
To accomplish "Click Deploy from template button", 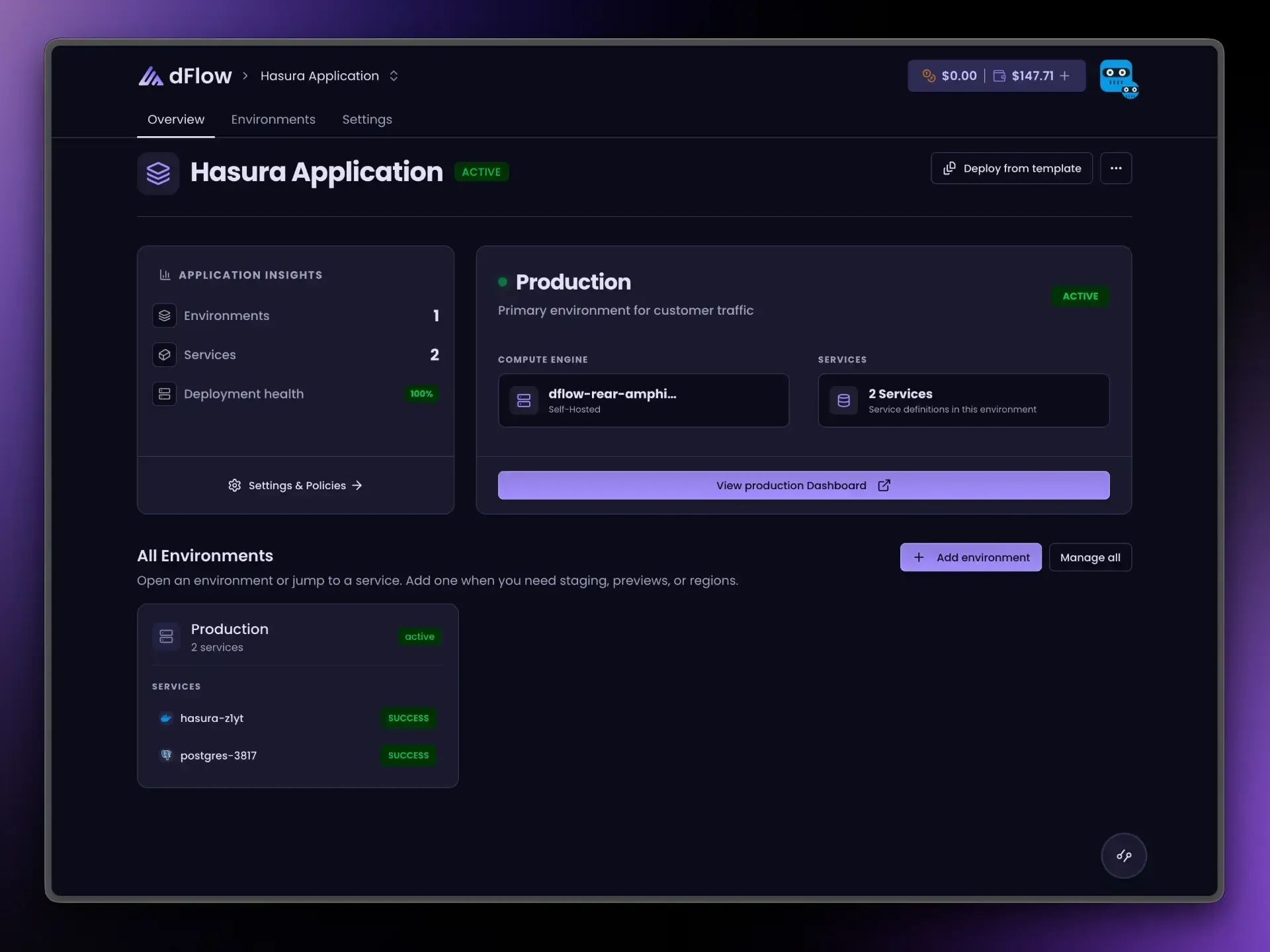I will pyautogui.click(x=1011, y=168).
